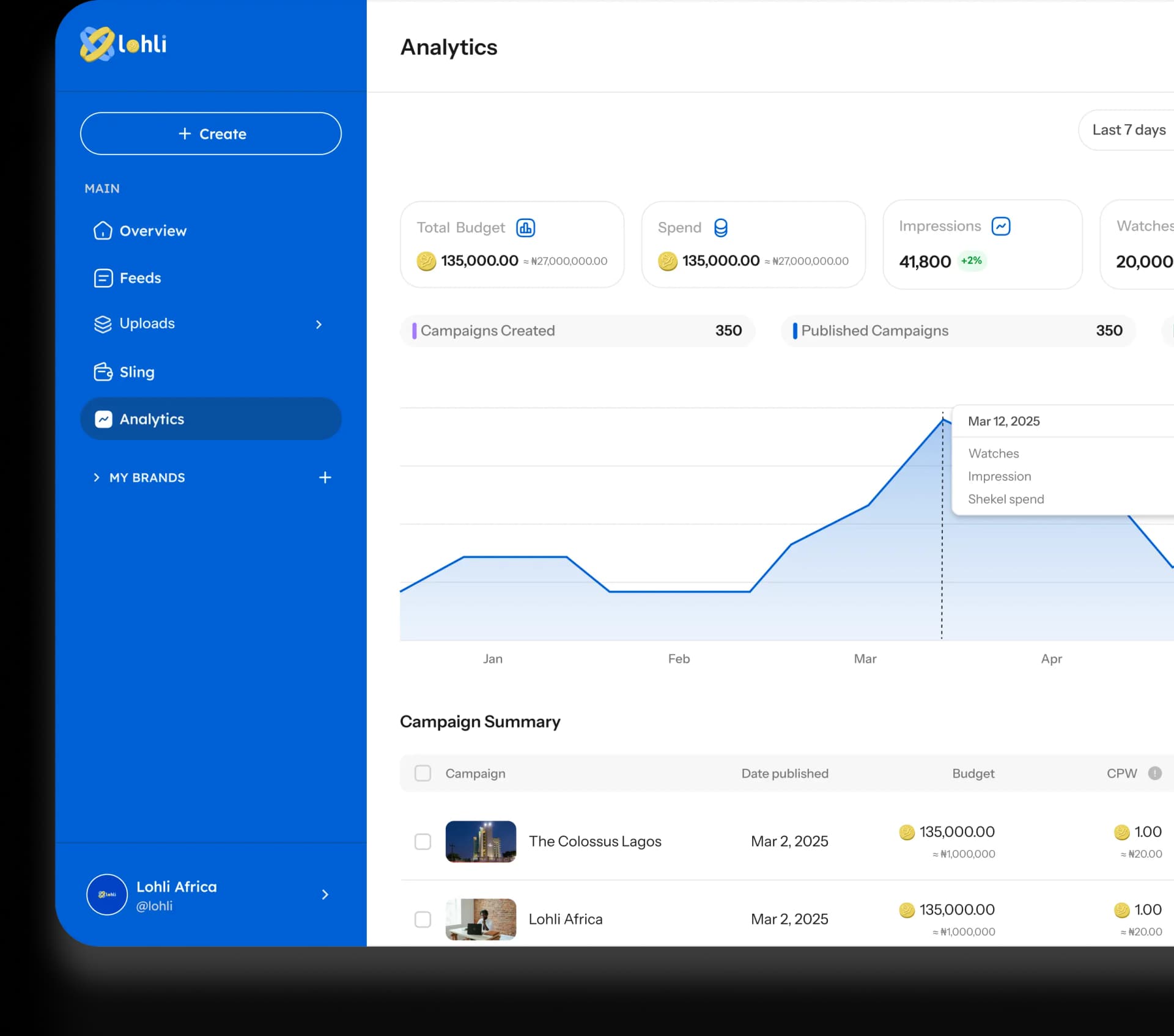
Task: Select the Analytics icon in the sidebar
Action: click(x=103, y=419)
